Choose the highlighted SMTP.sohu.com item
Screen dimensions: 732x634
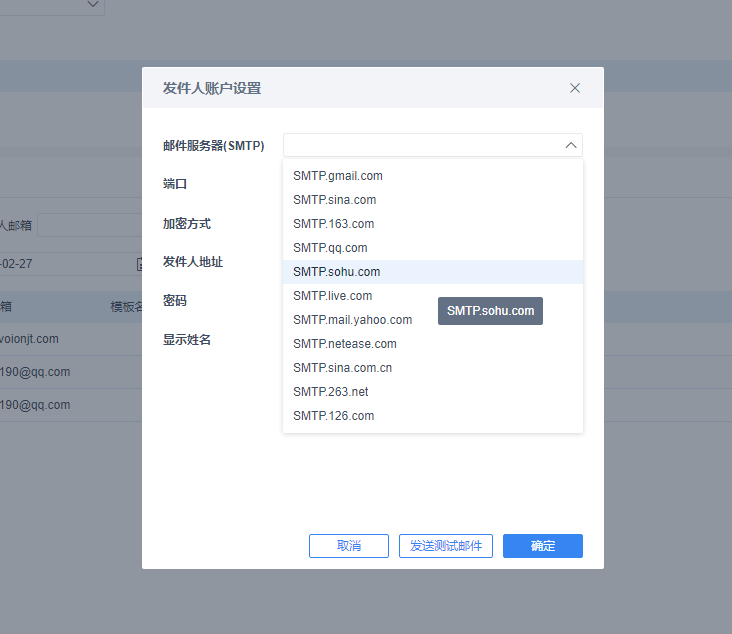(x=433, y=272)
